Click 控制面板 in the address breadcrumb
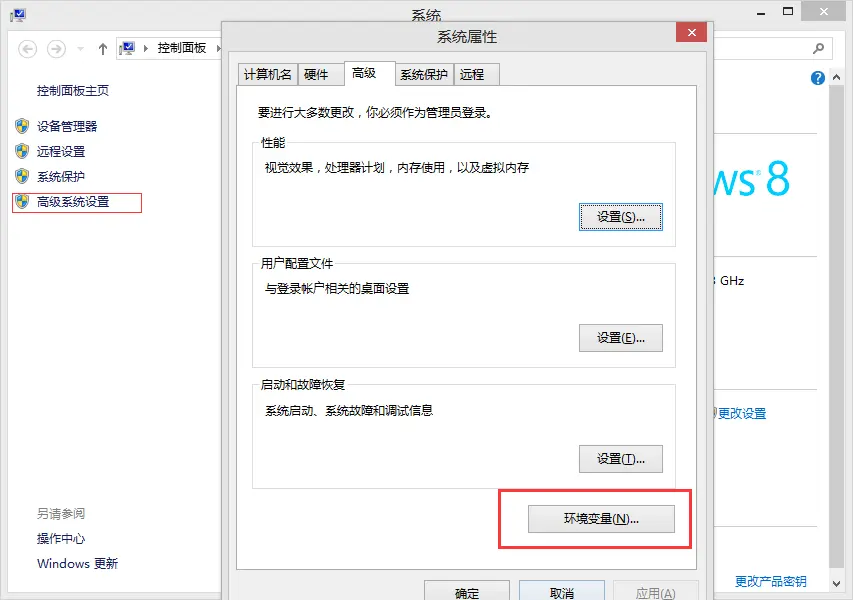Screen dimensions: 853x600 point(182,48)
